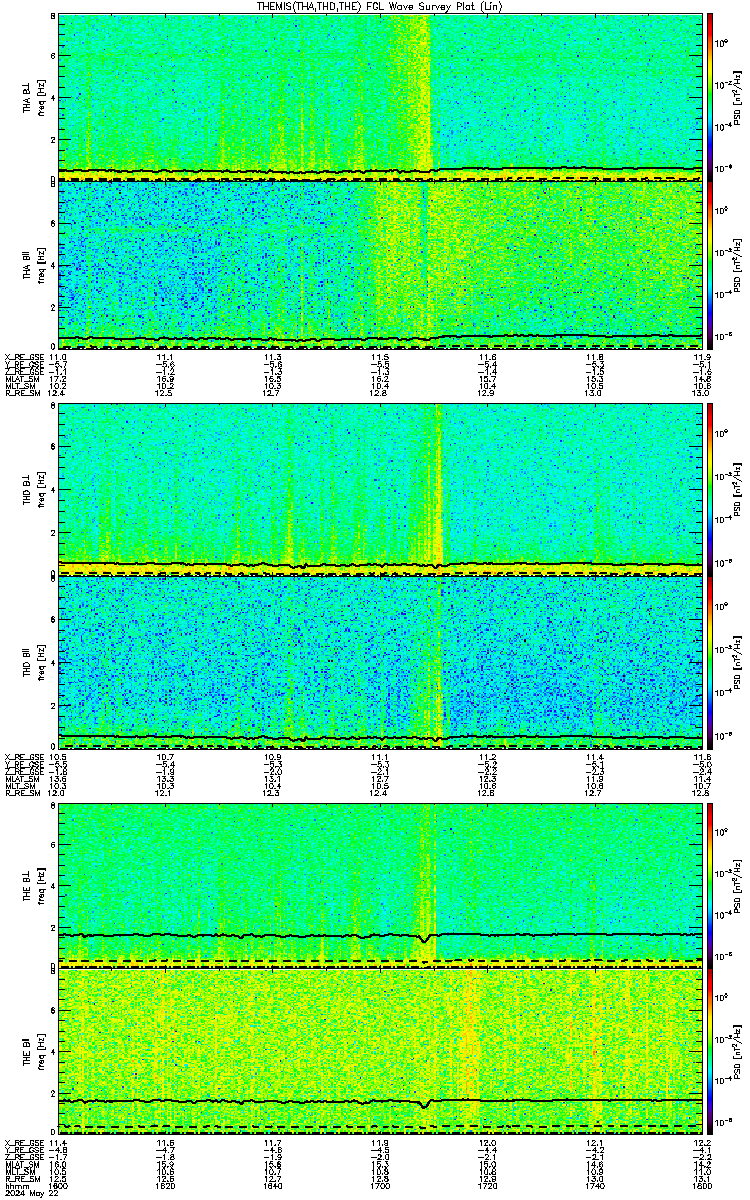The width and height of the screenshot is (750, 1200).
Task: Click the 1800 time tick label
Action: pyautogui.click(x=701, y=1185)
